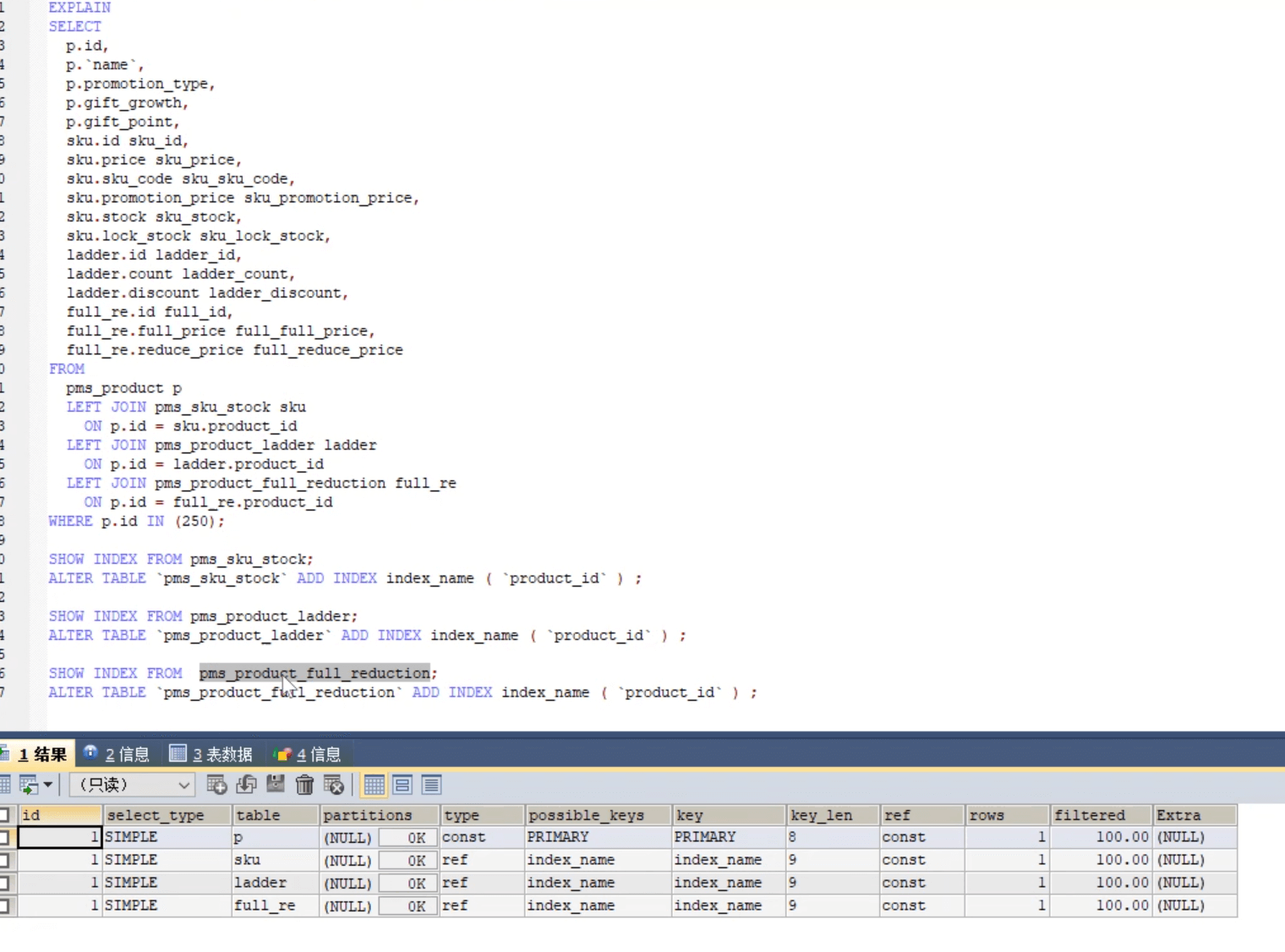The height and width of the screenshot is (952, 1285).
Task: Switch to the 2 信息 tab
Action: tap(118, 754)
